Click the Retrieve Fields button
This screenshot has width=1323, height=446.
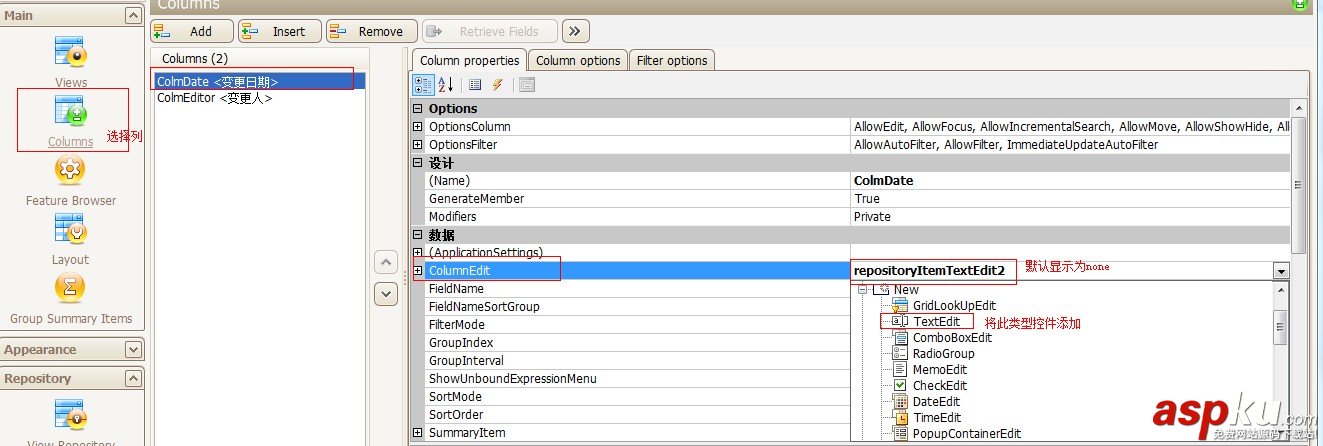[490, 31]
